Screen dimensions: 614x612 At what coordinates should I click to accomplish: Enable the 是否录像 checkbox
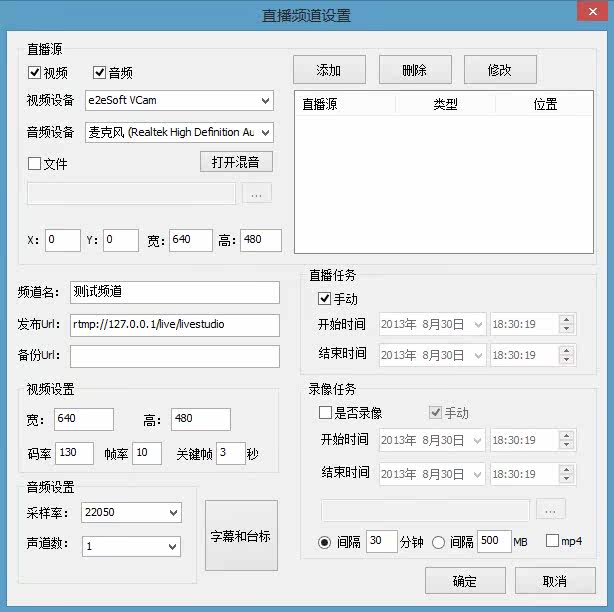point(325,413)
